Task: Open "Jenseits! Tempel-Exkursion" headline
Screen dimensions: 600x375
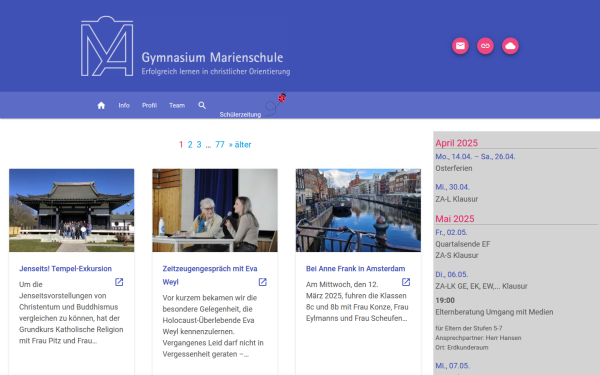Action: click(65, 269)
